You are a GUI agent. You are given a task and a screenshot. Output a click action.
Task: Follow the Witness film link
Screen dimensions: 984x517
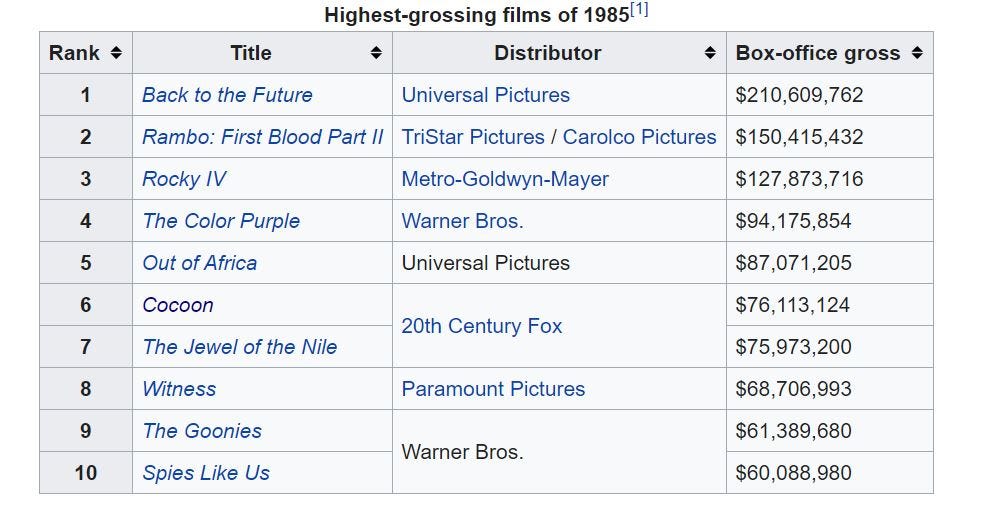[x=179, y=389]
